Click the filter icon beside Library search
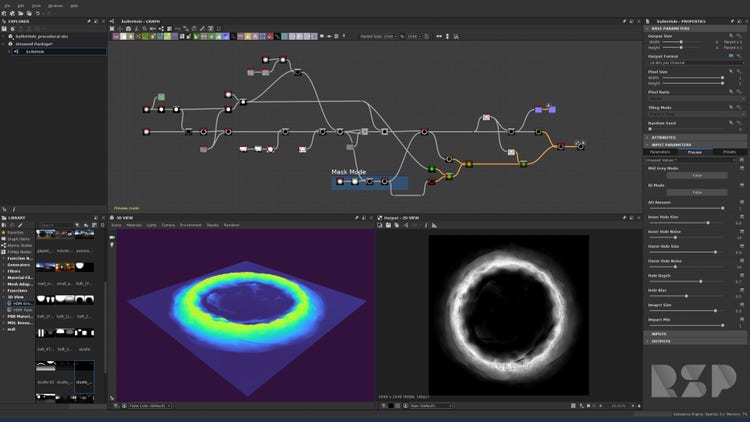The height and width of the screenshot is (422, 750). [77, 225]
